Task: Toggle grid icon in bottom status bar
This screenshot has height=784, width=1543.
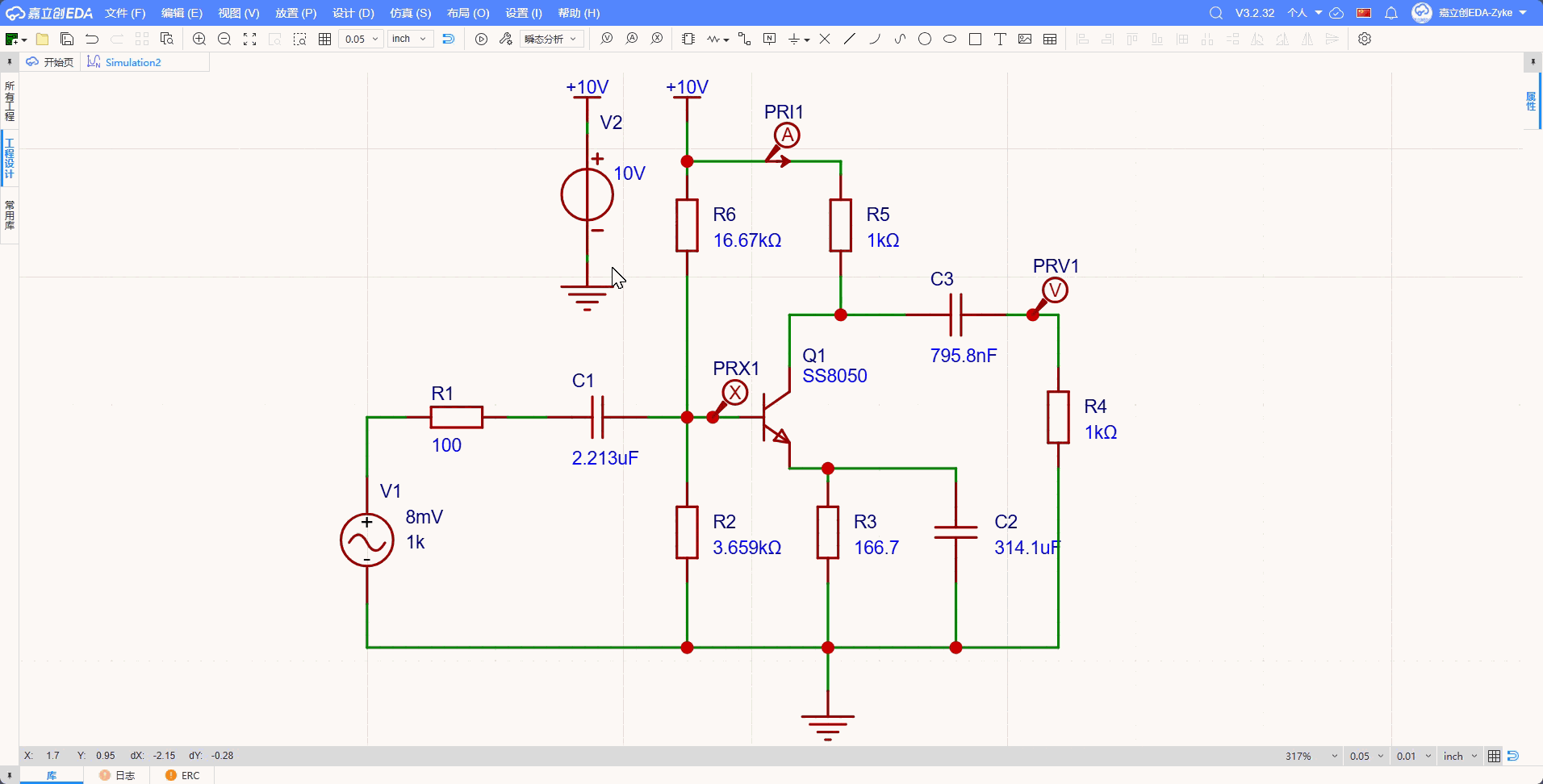Action: pyautogui.click(x=1494, y=756)
